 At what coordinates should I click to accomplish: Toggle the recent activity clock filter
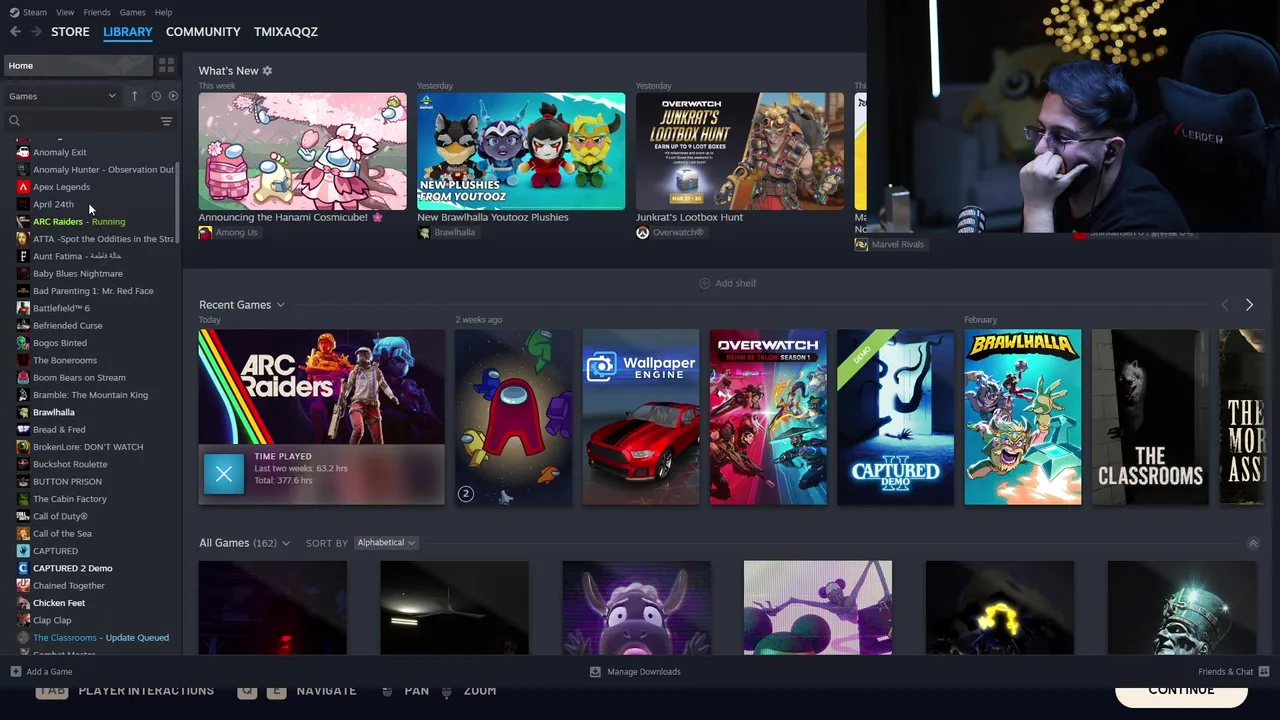(156, 96)
